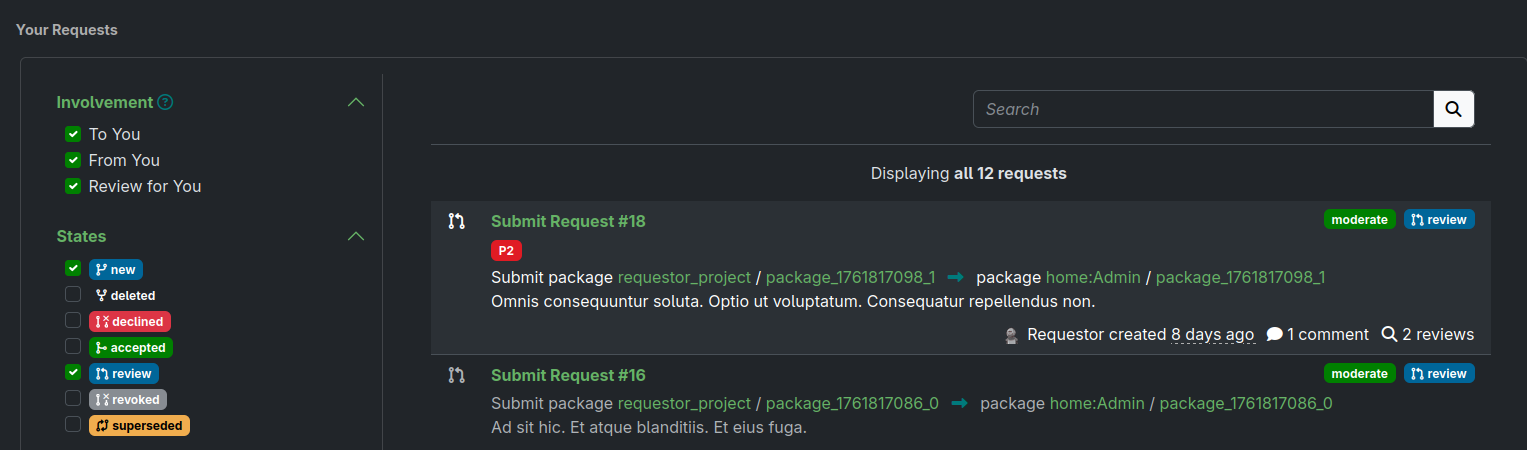Check the accepted state filter
This screenshot has height=450, width=1527.
click(73, 347)
